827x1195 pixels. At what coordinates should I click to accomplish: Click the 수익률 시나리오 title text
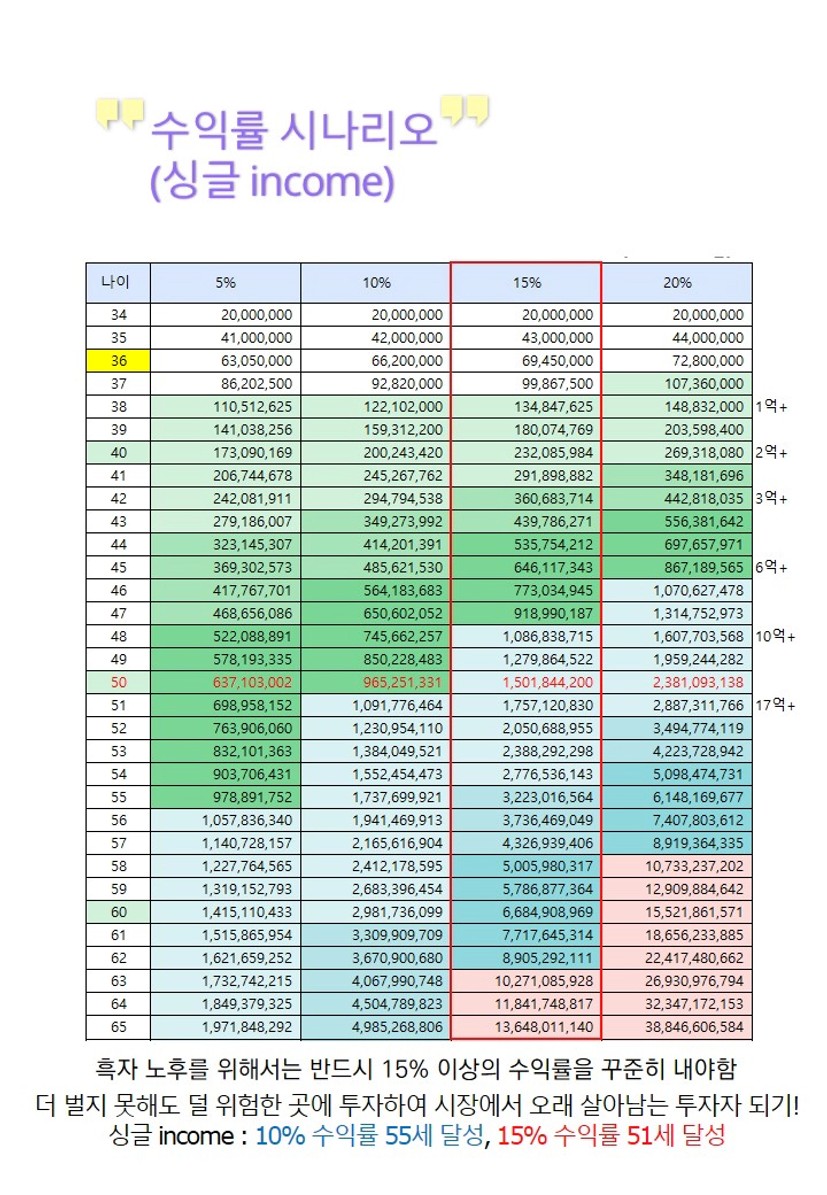(x=294, y=130)
